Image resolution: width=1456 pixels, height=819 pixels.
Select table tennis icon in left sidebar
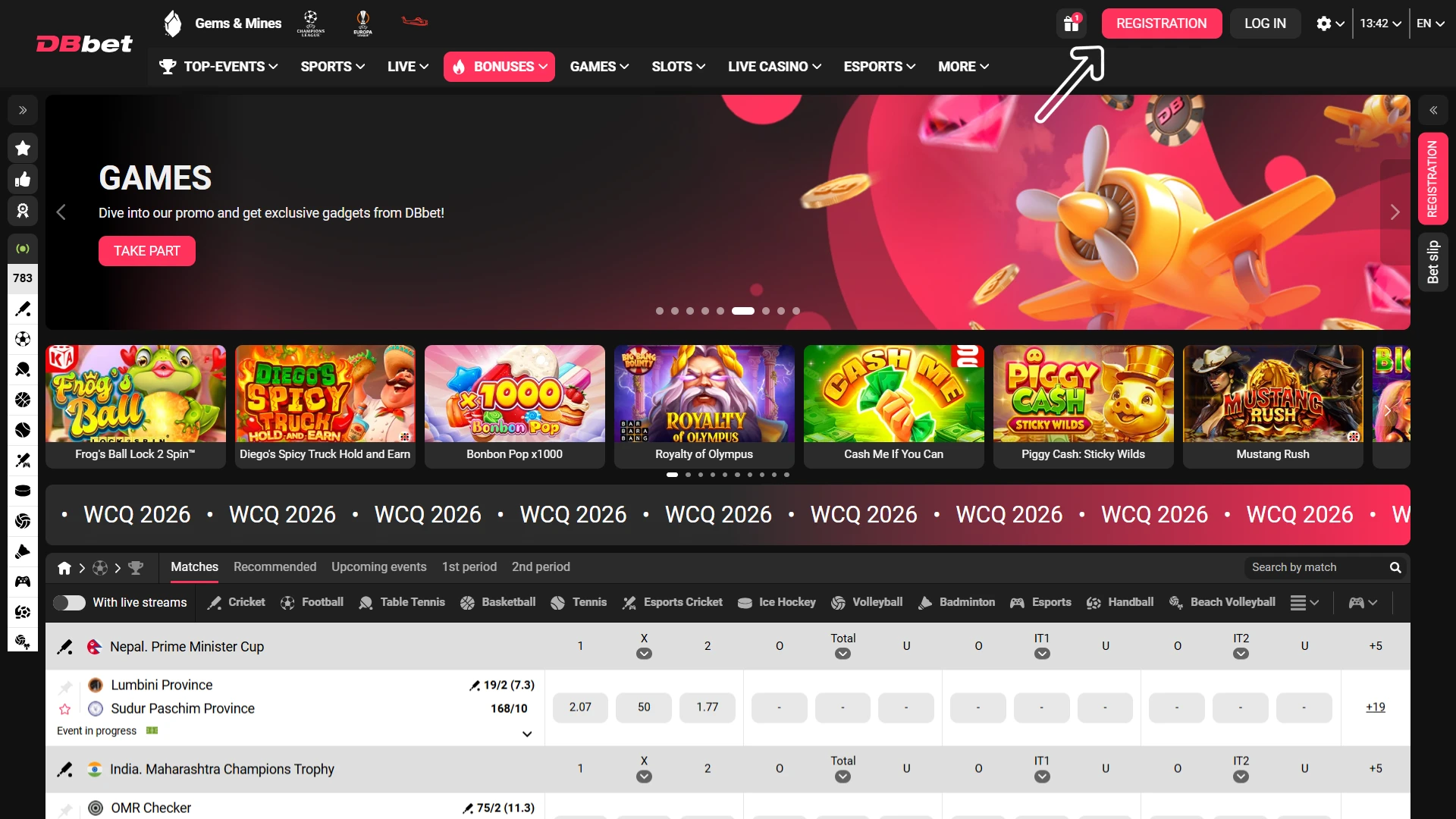coord(23,369)
